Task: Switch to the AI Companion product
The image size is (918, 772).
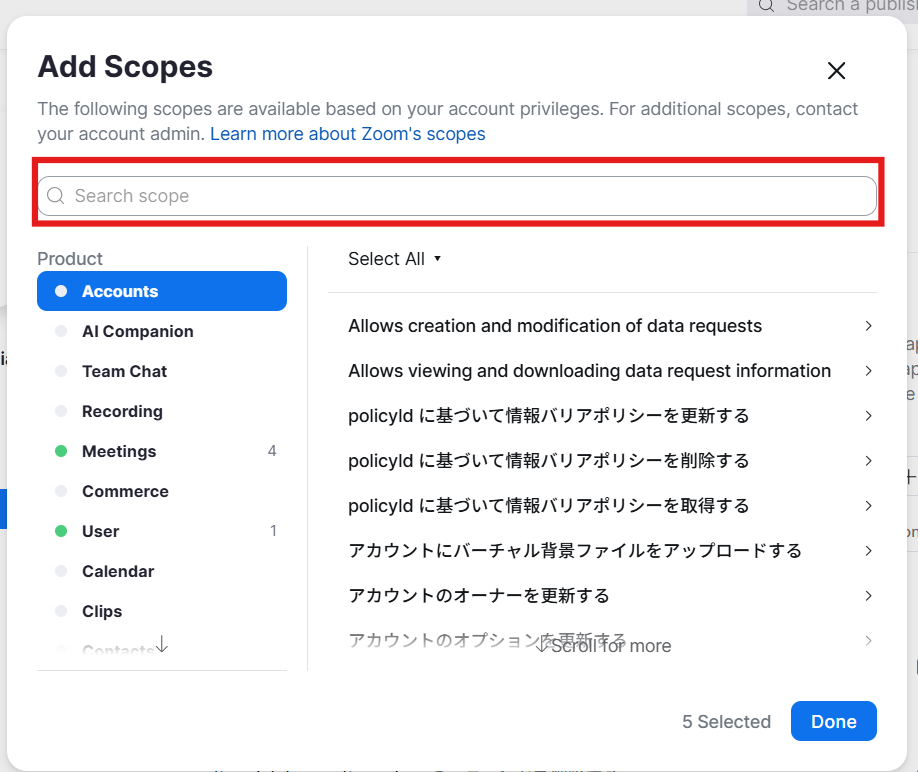Action: click(137, 331)
